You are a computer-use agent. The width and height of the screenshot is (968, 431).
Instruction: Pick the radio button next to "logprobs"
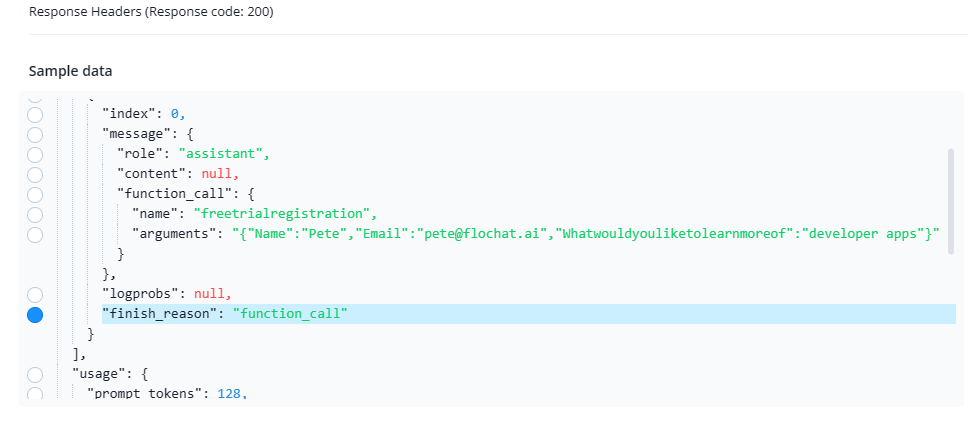[x=35, y=294]
